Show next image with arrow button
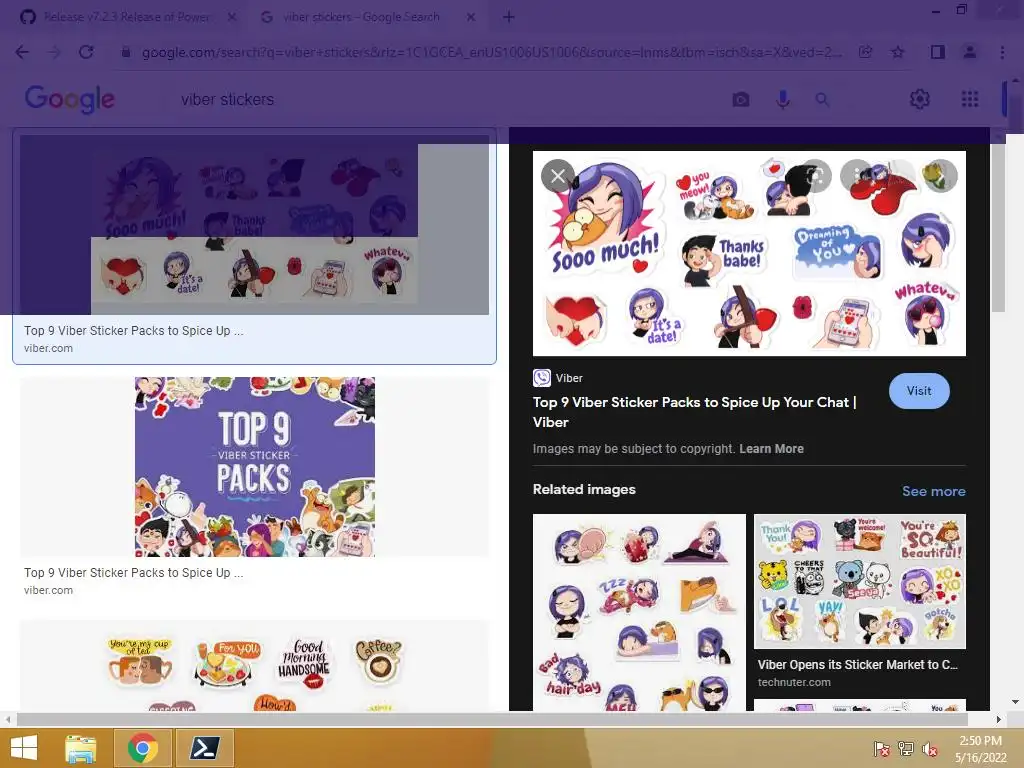 click(x=941, y=176)
